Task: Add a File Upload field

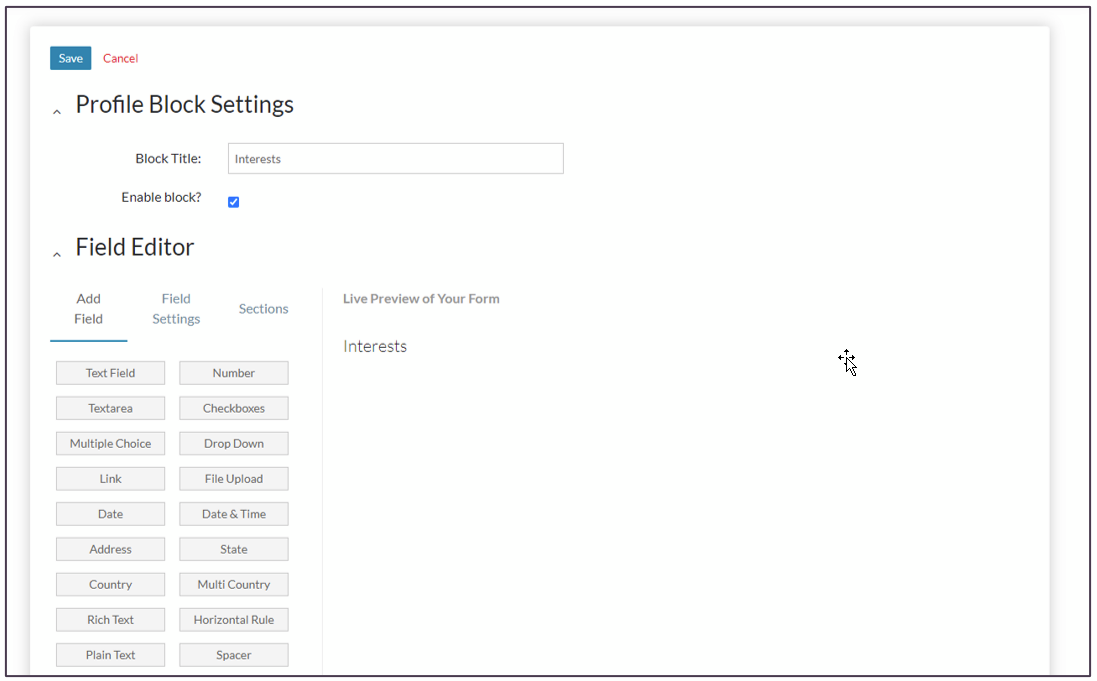Action: 234,479
